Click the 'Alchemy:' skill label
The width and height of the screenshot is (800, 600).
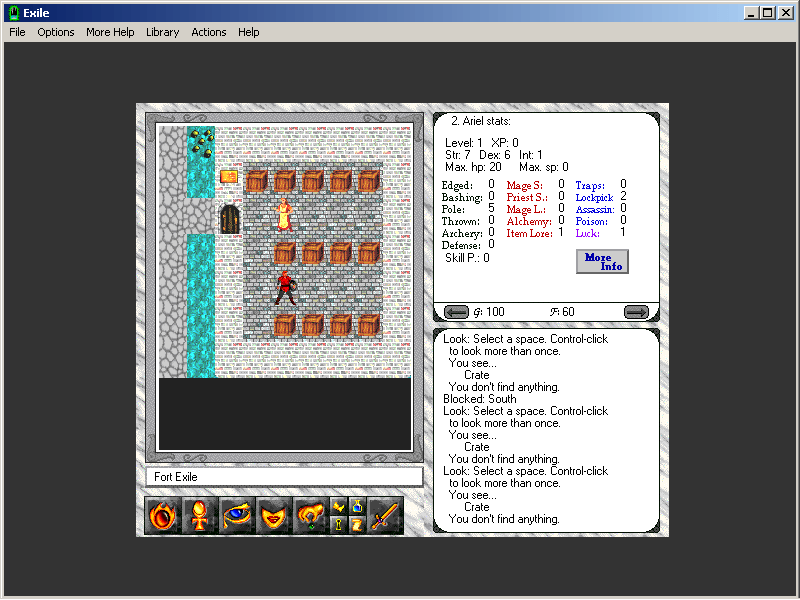tap(529, 221)
